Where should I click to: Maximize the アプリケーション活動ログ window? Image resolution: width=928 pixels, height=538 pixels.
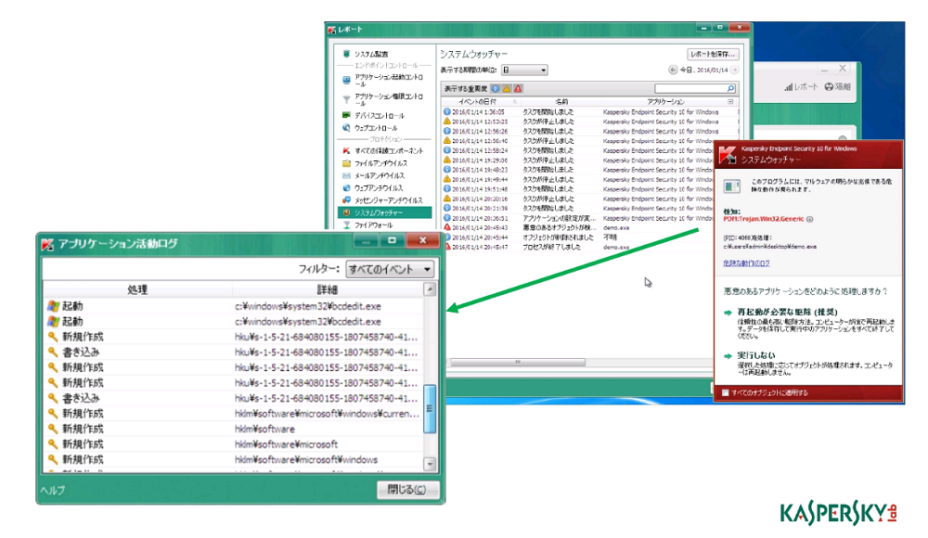coord(392,240)
